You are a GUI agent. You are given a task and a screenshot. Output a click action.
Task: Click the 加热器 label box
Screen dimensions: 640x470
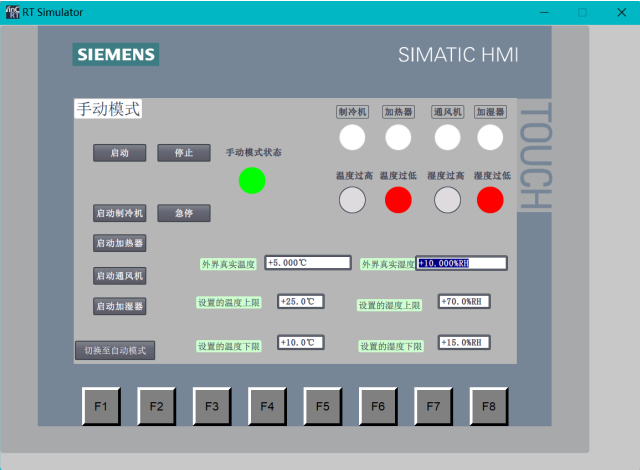coord(398,112)
